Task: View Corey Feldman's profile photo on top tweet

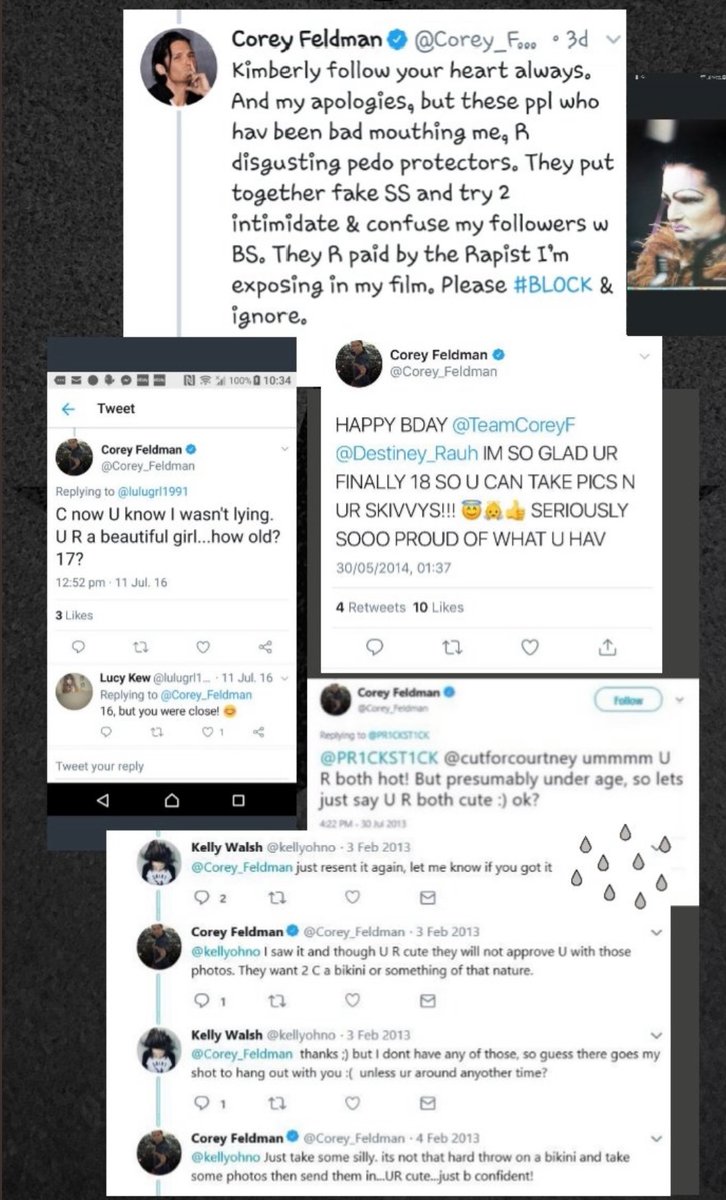Action: pos(181,66)
